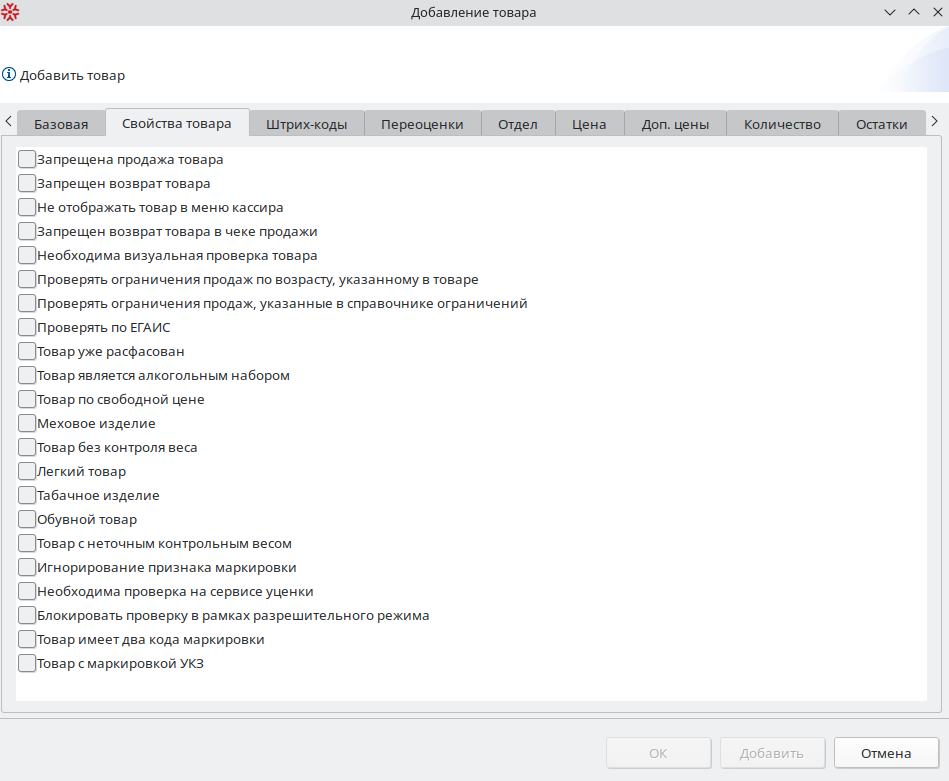Screen dimensions: 949x781
Task: Tick Меховое изделие checkbox
Action: tap(27, 423)
